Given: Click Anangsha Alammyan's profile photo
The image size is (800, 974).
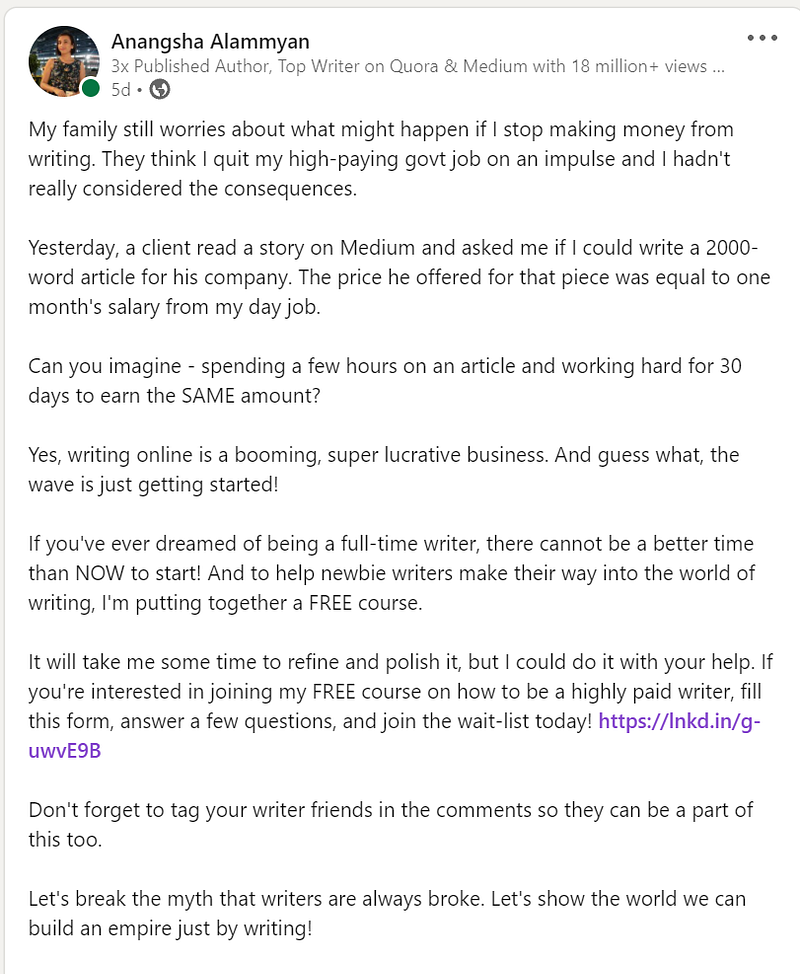Looking at the screenshot, I should 65,61.
